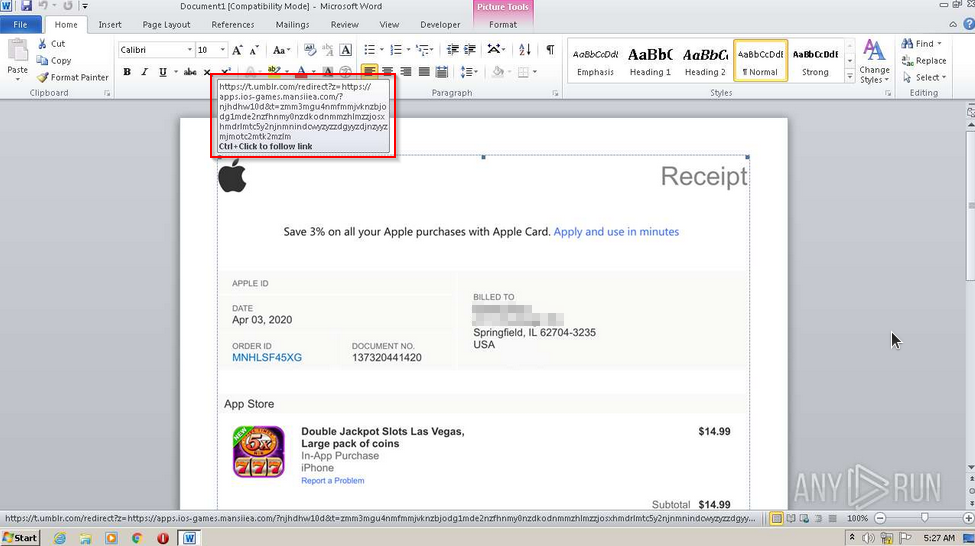The width and height of the screenshot is (975, 546).
Task: Open the File tab
Action: pos(21,24)
